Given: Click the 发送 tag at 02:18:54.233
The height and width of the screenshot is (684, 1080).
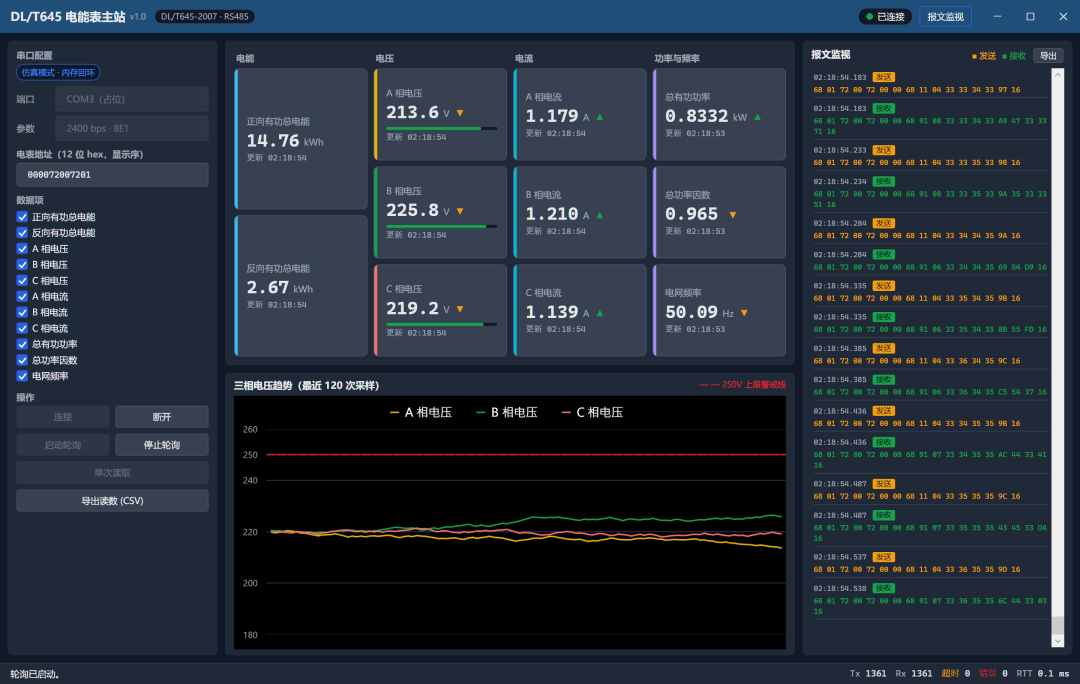Looking at the screenshot, I should [884, 150].
